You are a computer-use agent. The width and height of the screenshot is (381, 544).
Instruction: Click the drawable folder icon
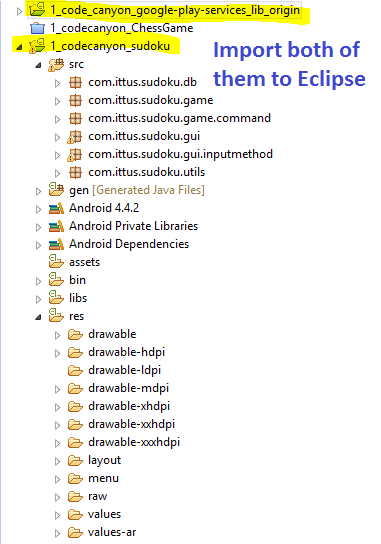point(75,334)
